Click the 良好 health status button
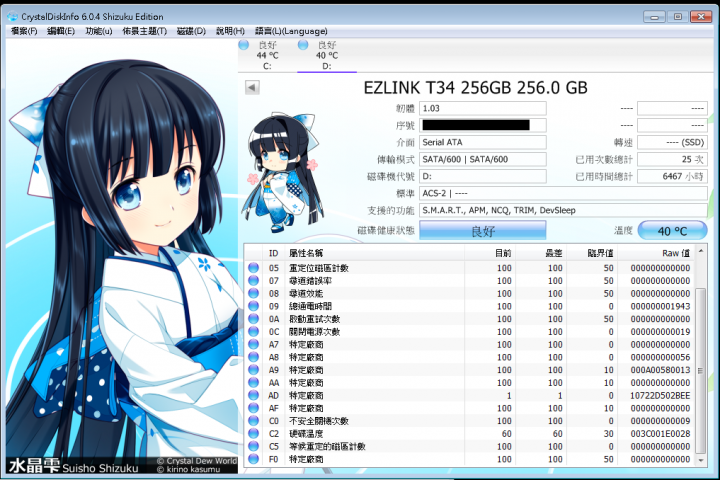Viewport: 720px width, 480px height. click(483, 230)
